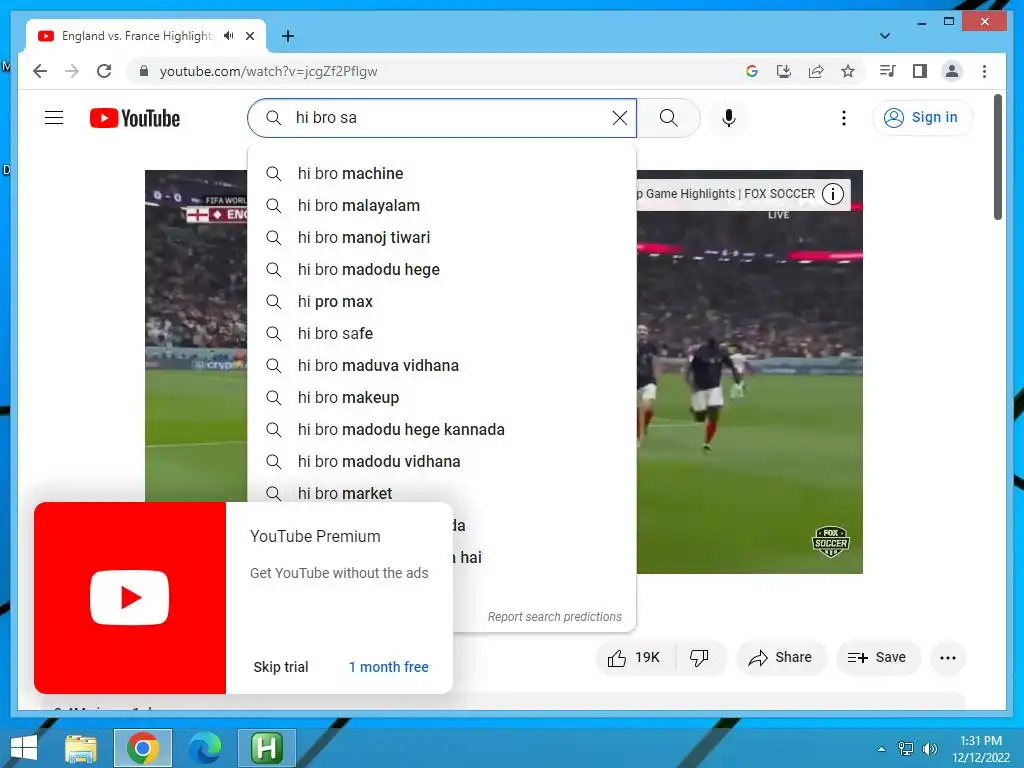The image size is (1024, 768).
Task: Bookmark this tab with the star
Action: [x=848, y=71]
